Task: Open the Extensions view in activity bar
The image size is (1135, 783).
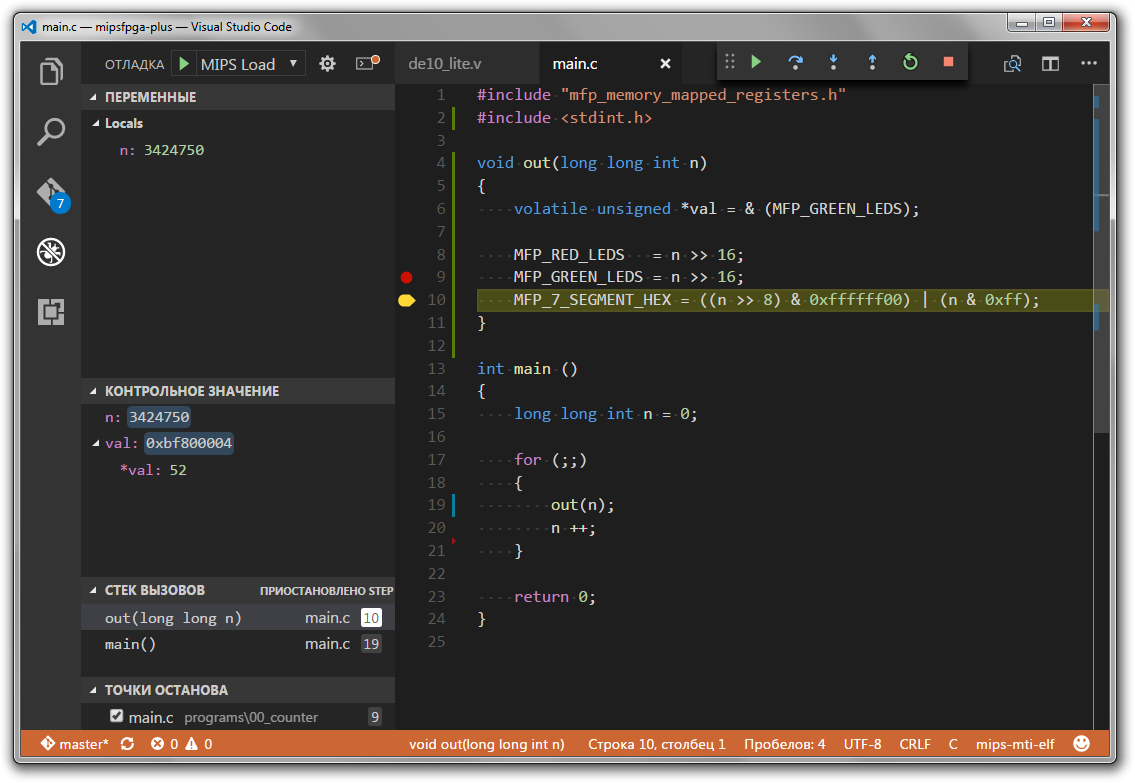Action: [x=51, y=312]
